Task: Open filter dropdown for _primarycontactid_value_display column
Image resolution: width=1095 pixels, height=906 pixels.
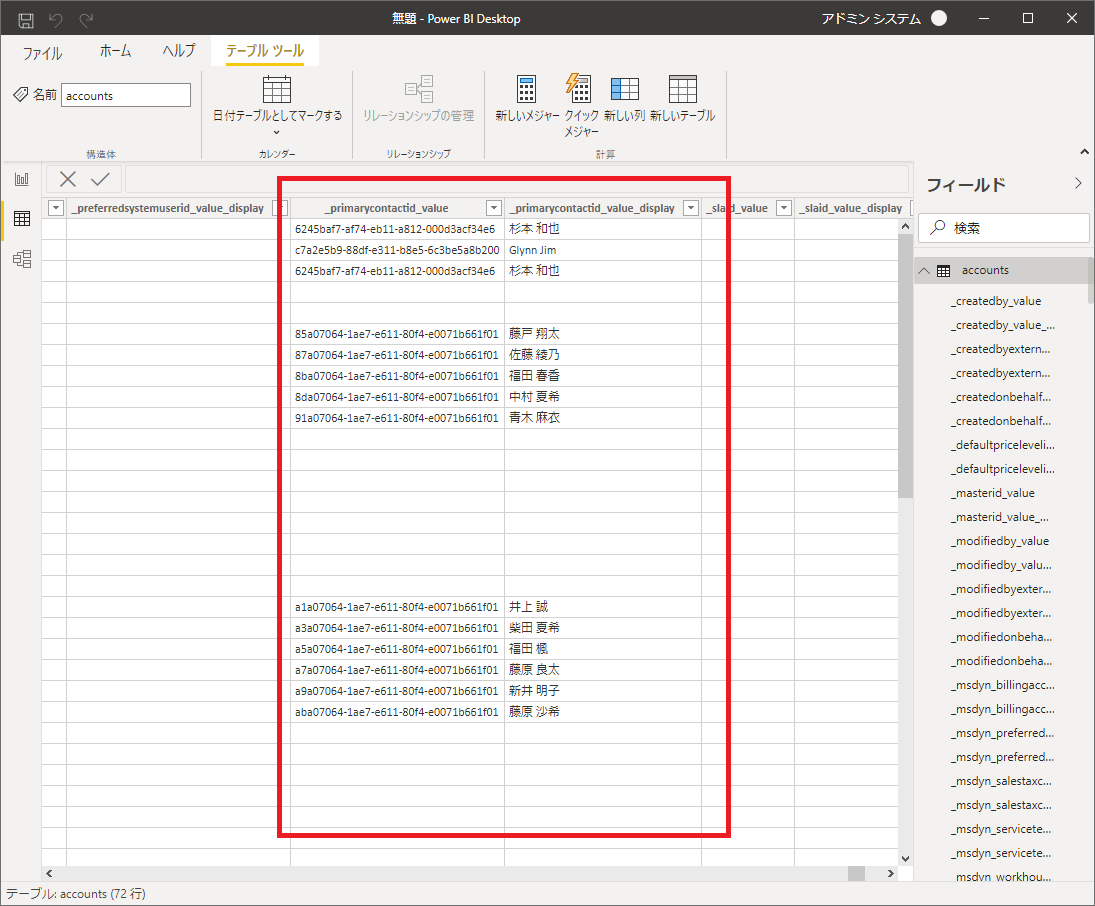Action: pyautogui.click(x=691, y=208)
